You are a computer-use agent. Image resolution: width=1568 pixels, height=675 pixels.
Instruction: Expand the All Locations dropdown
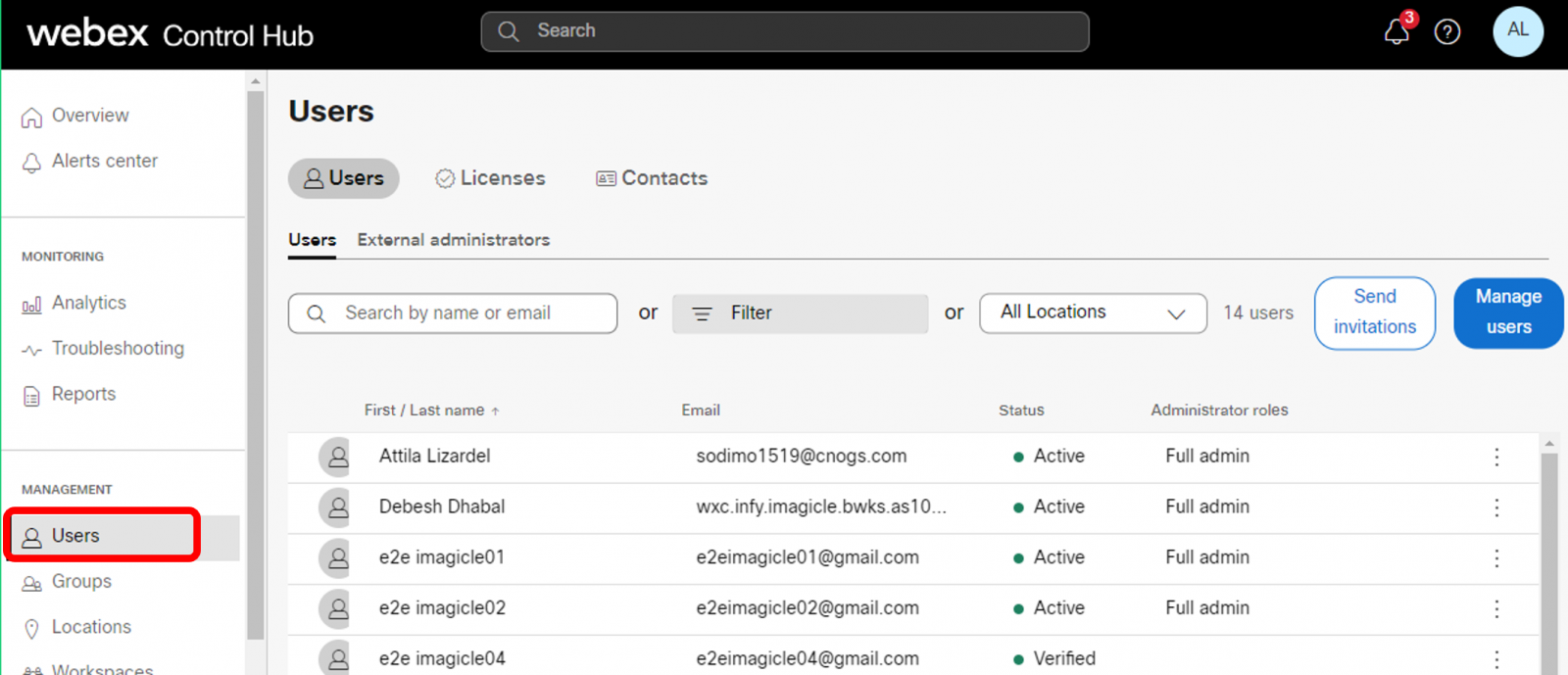coord(1093,313)
